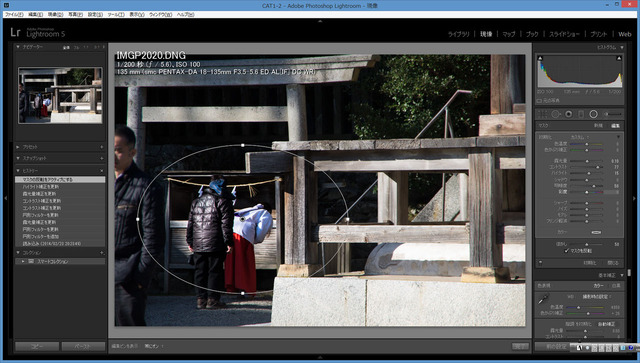Expand the プリセット panel
Image resolution: width=640 pixels, height=363 pixels.
click(18, 147)
